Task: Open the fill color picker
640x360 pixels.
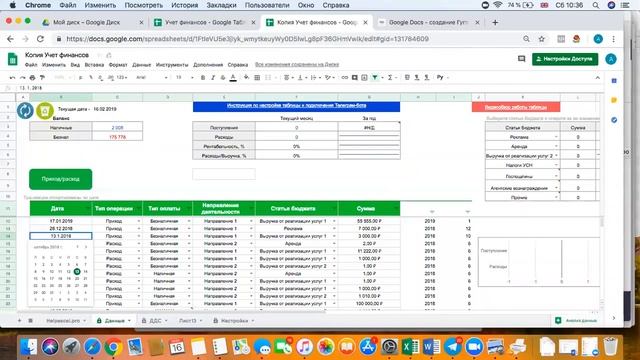Action: (247, 78)
